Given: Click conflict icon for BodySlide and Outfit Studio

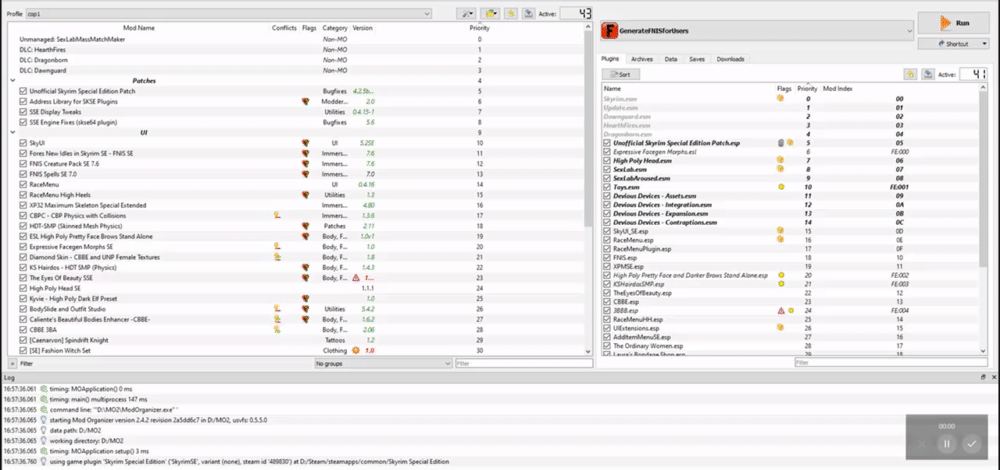Looking at the screenshot, I should point(277,309).
